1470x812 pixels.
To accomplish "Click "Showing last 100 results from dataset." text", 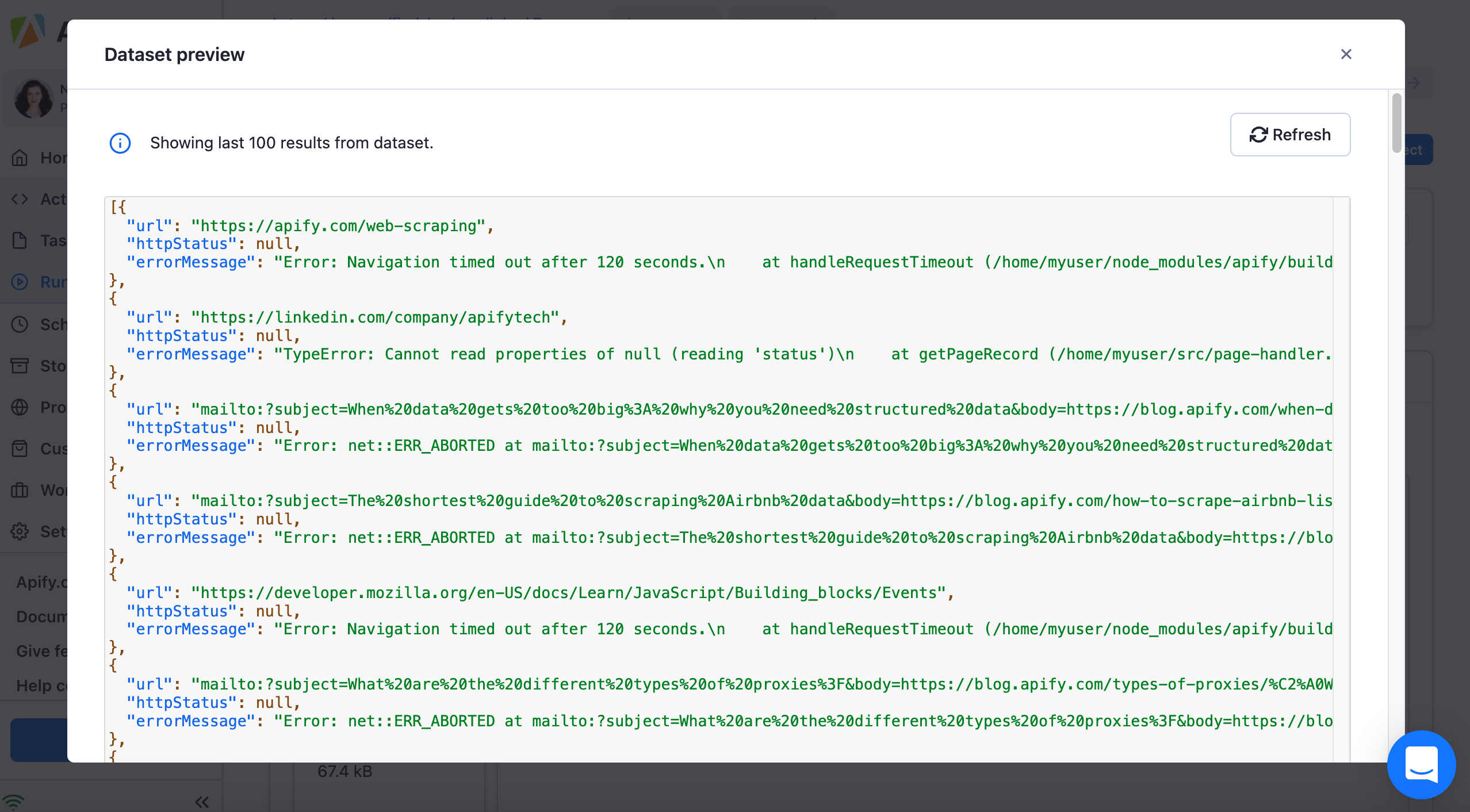I will click(x=292, y=143).
